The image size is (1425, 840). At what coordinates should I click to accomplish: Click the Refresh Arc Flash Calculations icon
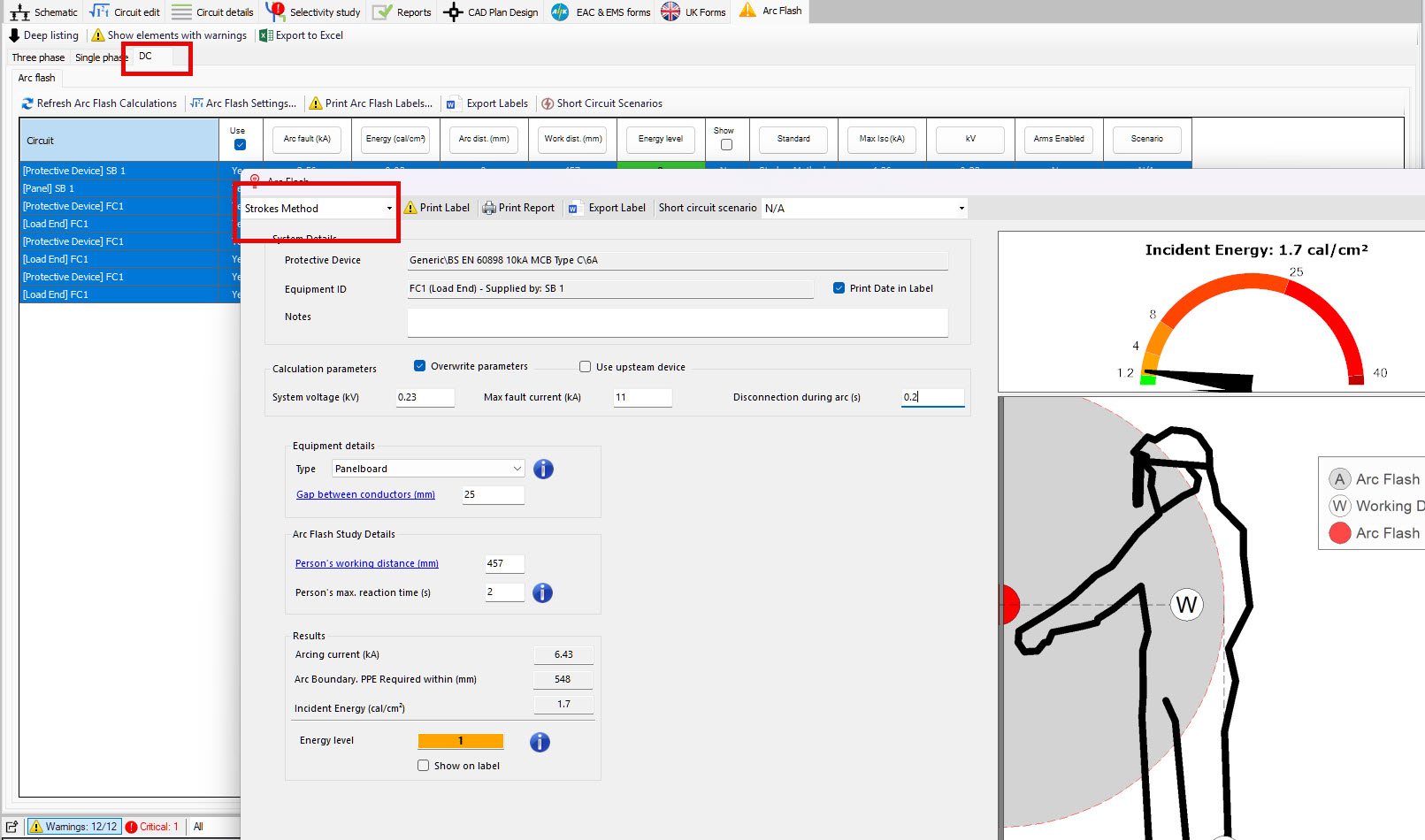[27, 103]
